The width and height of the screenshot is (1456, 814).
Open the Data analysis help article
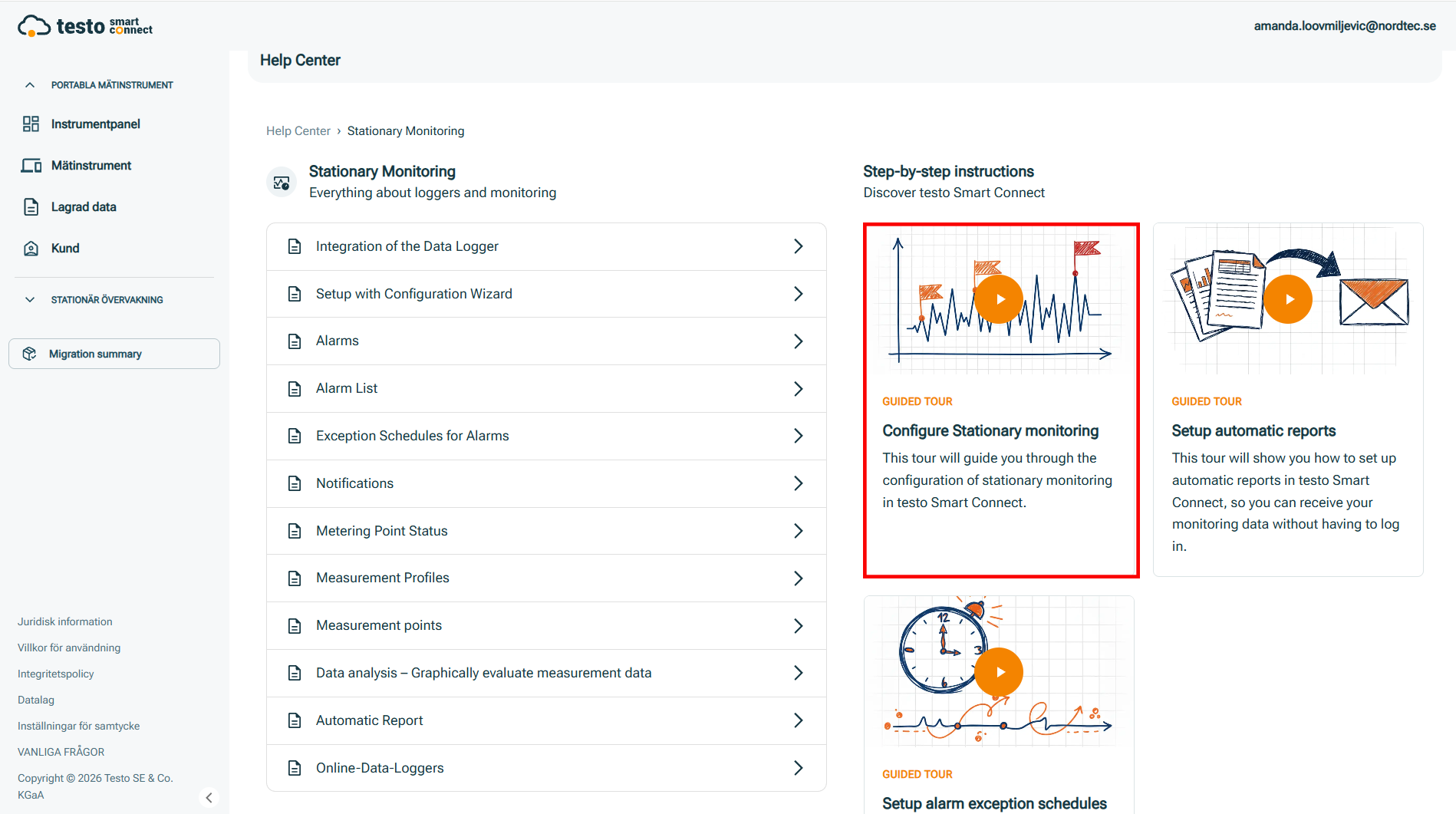(546, 673)
